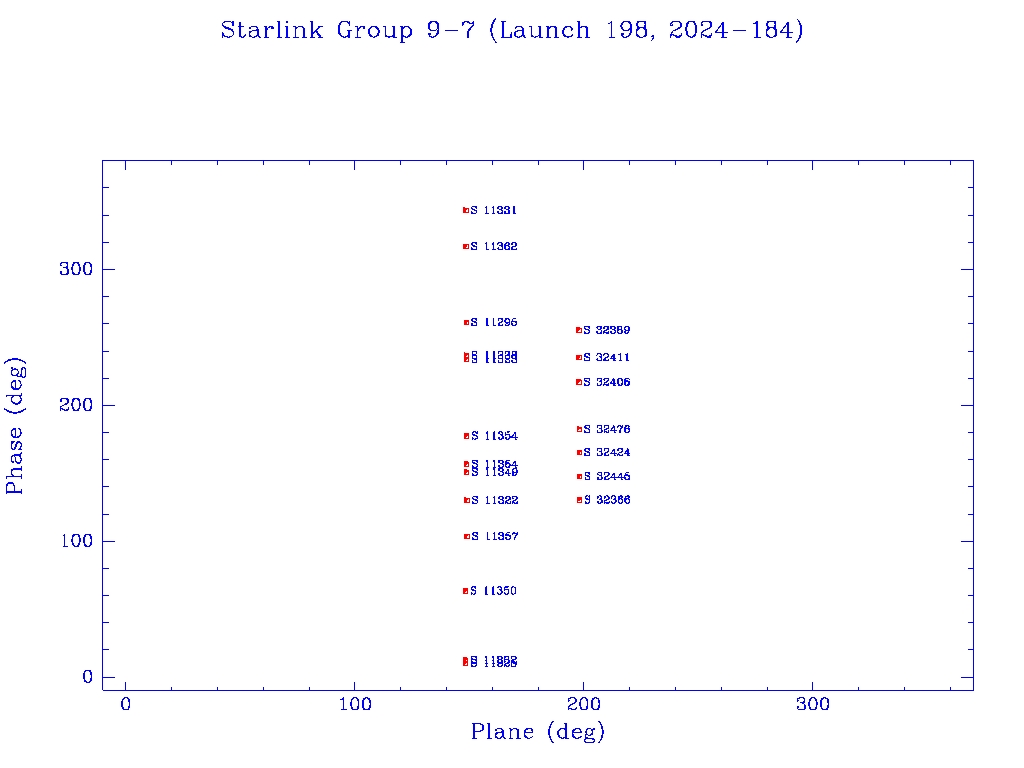This screenshot has width=1024, height=768.
Task: Pick the red data marker beside S 32406
Action: pyautogui.click(x=579, y=382)
